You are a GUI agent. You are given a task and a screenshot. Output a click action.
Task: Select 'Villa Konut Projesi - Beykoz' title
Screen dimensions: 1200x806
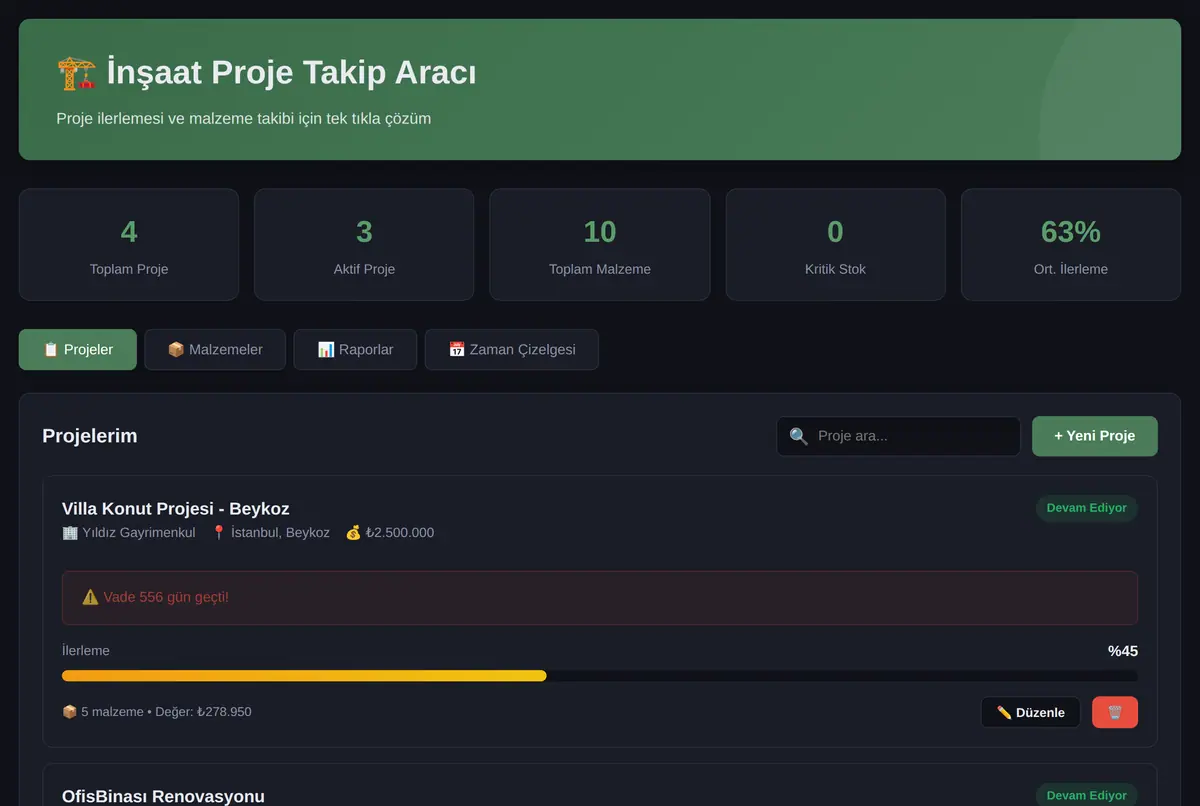coord(176,509)
